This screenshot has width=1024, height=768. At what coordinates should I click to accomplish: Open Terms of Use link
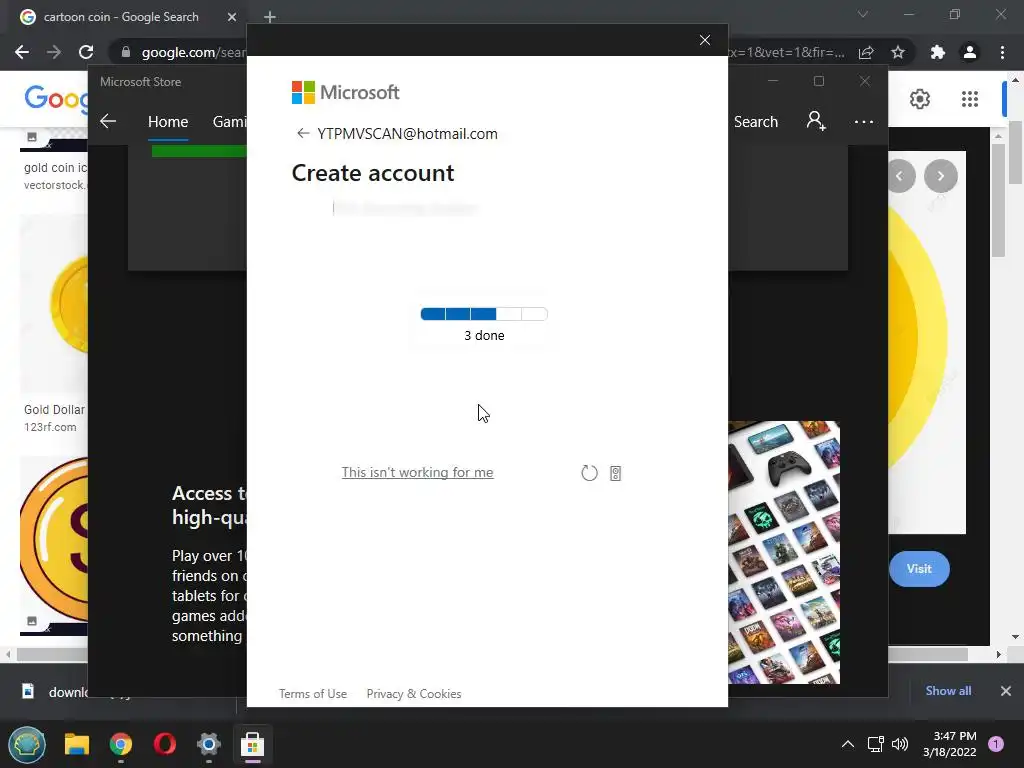pos(313,694)
